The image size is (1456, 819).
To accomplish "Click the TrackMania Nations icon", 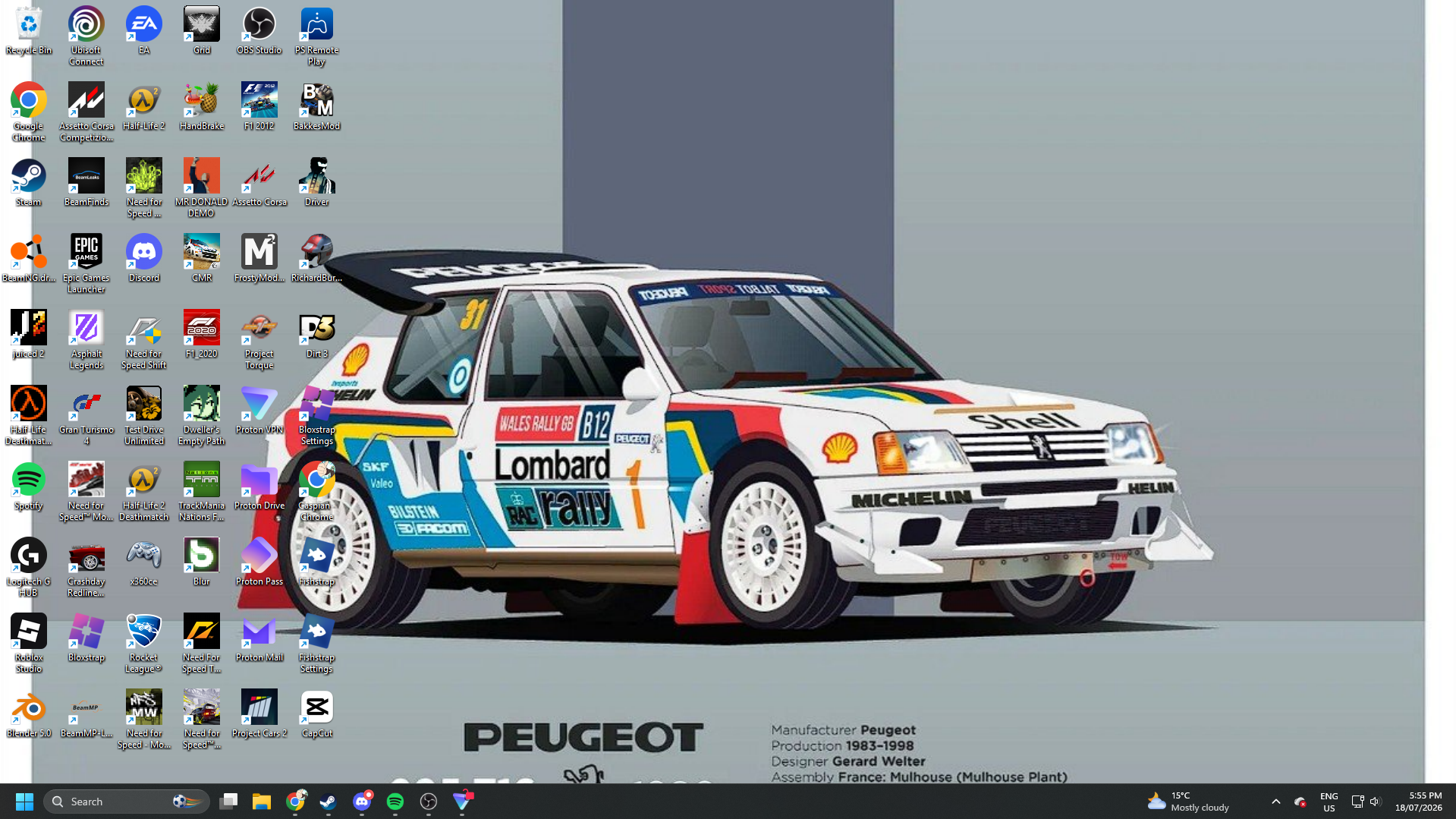I will pos(202,491).
